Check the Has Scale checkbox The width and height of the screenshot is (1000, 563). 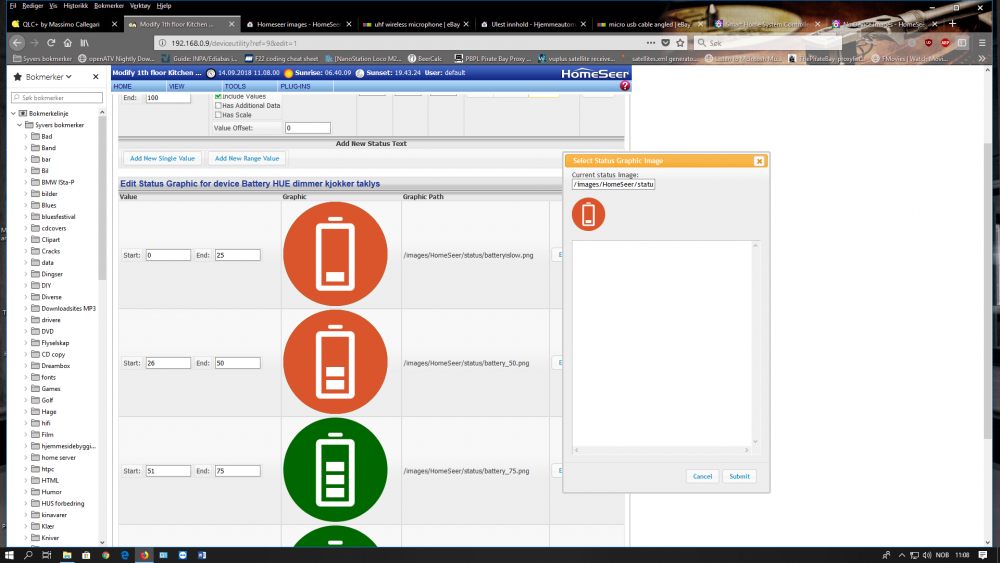[219, 115]
